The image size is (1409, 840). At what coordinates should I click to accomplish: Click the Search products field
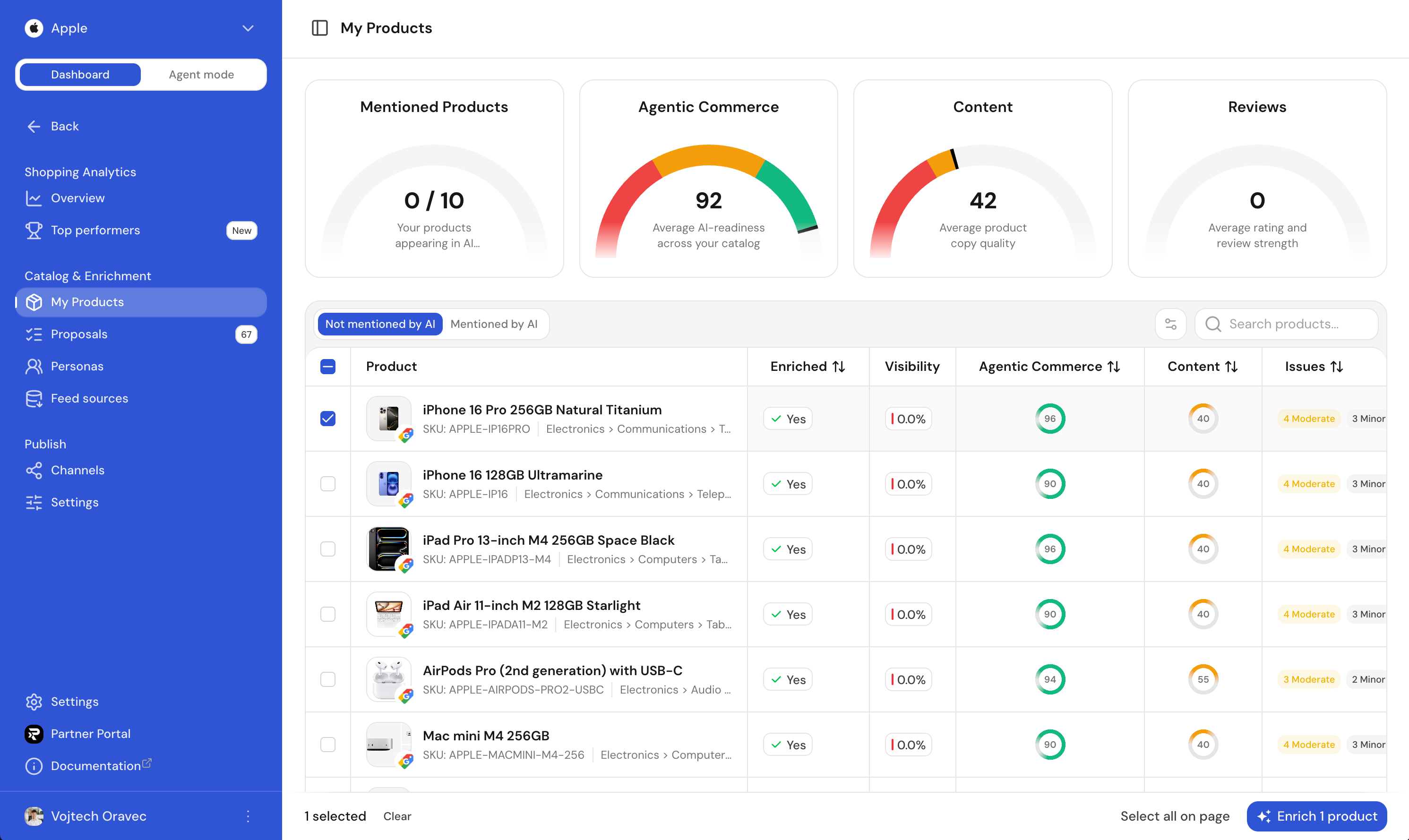coord(1286,324)
